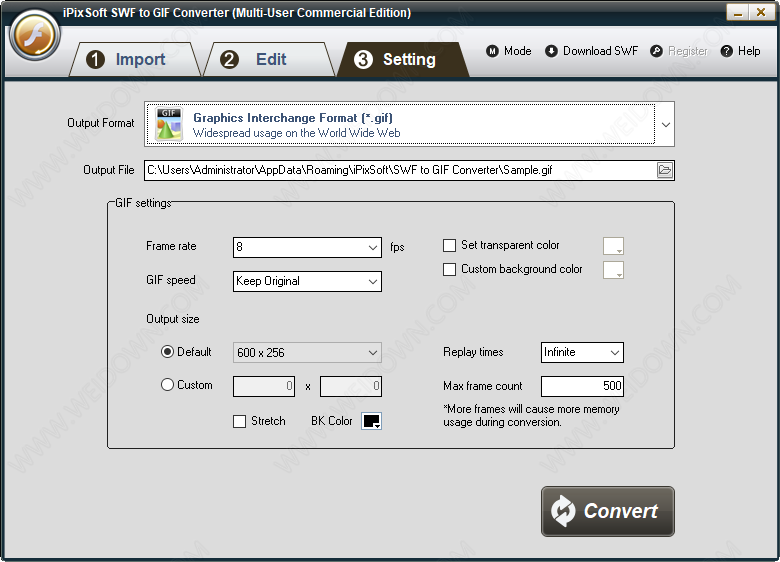This screenshot has height=562, width=780.
Task: Click the custom height input field
Action: (x=351, y=386)
